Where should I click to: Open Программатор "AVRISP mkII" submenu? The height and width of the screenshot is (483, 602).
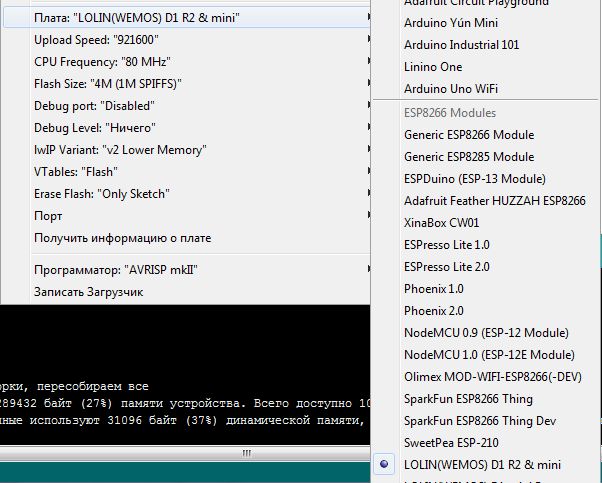pos(187,270)
